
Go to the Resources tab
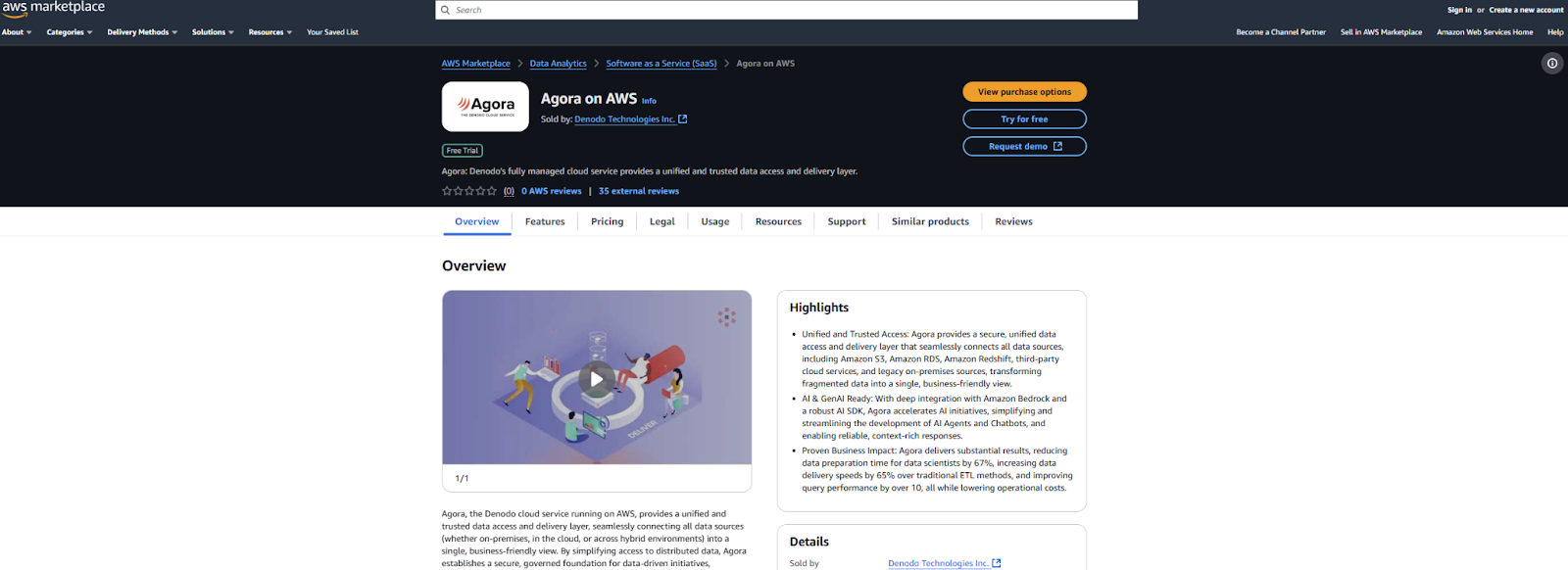778,222
